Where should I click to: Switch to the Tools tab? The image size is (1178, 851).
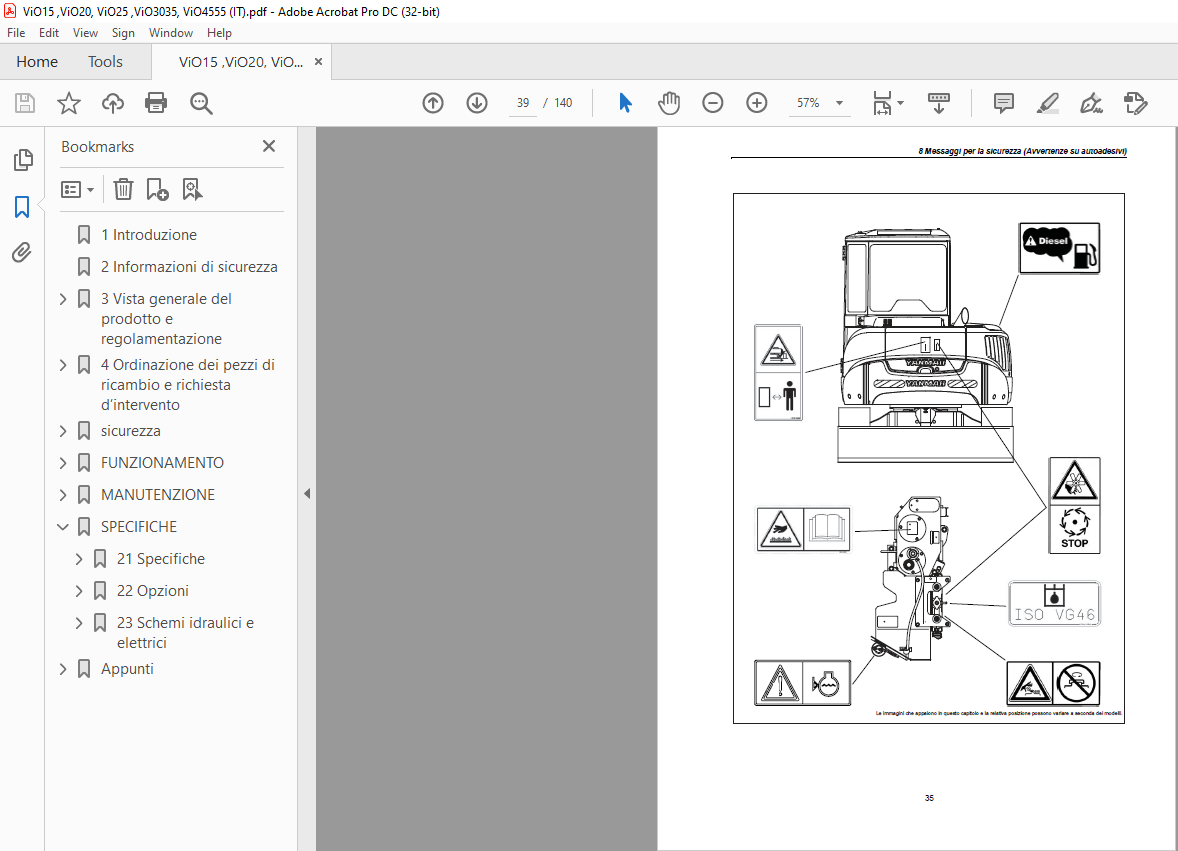[105, 62]
